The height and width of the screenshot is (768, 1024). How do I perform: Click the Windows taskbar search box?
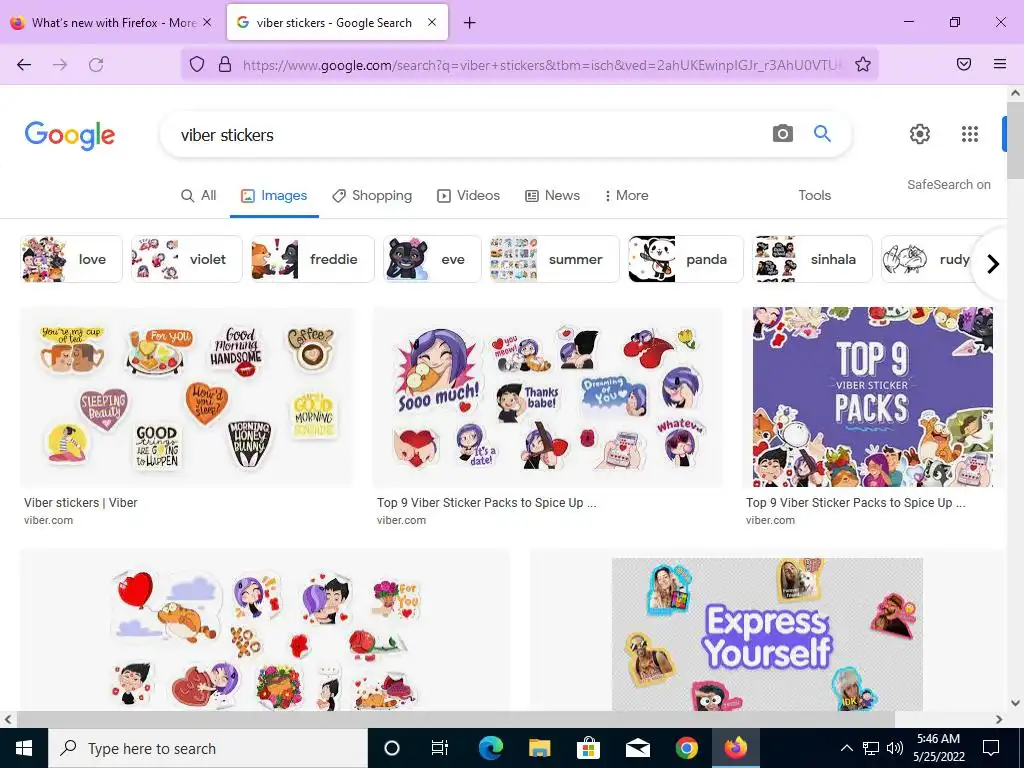click(208, 748)
